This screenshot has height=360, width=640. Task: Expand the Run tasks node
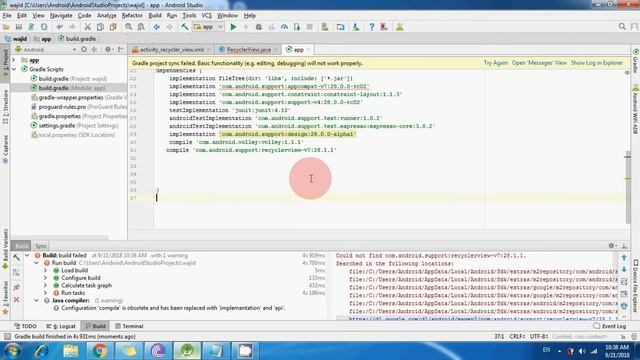click(x=46, y=293)
